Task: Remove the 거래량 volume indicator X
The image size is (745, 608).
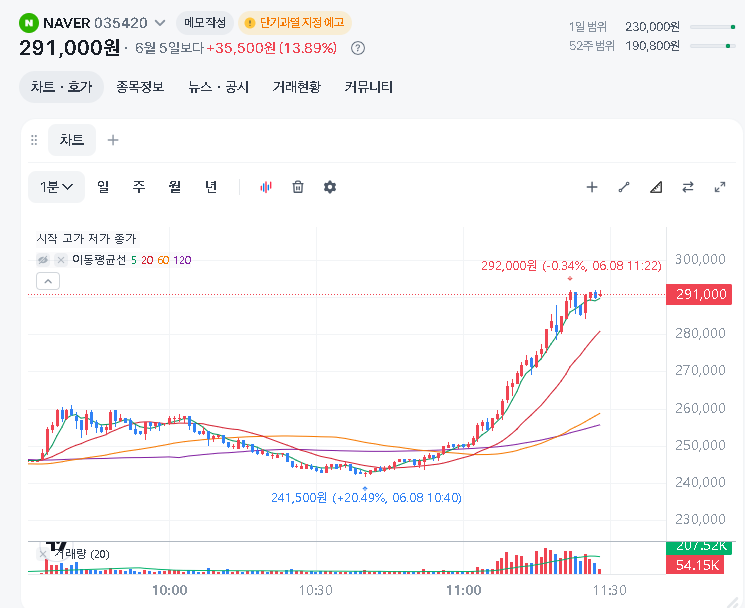Action: (43, 554)
